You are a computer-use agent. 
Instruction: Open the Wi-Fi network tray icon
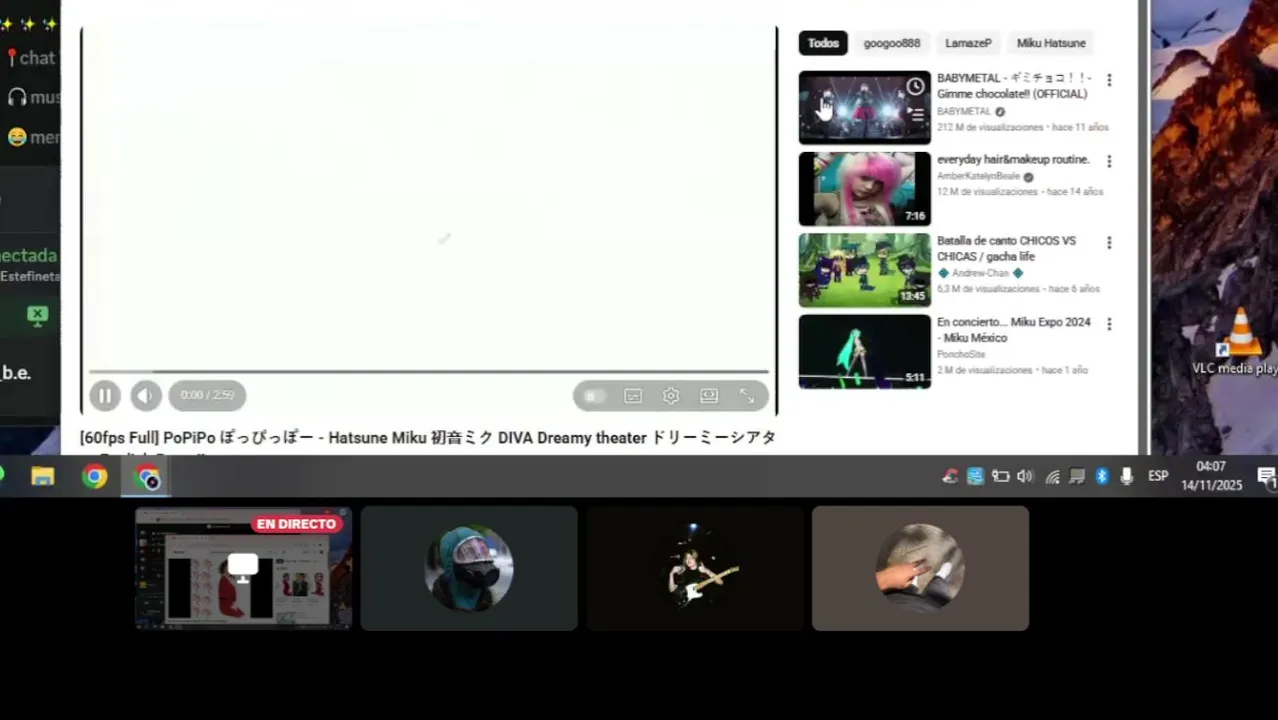[1052, 476]
